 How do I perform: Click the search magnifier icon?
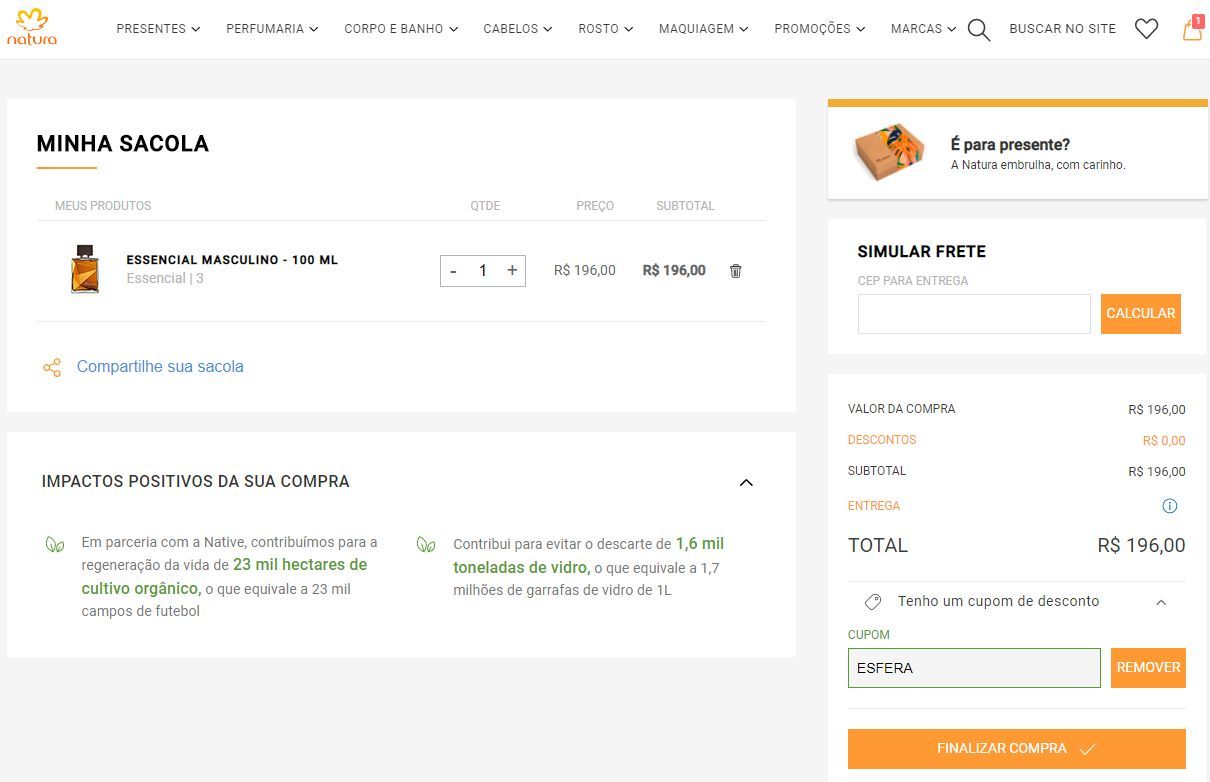(979, 30)
